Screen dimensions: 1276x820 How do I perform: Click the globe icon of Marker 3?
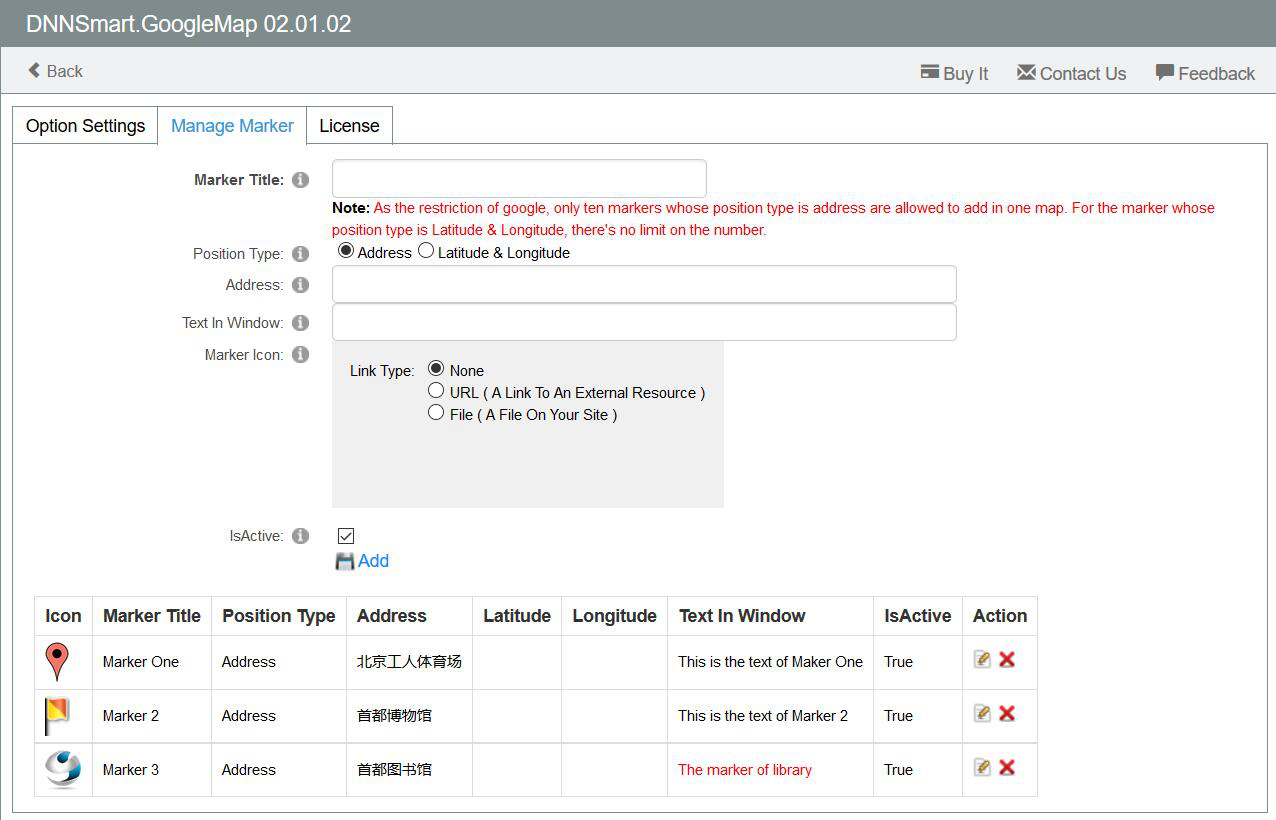(63, 769)
